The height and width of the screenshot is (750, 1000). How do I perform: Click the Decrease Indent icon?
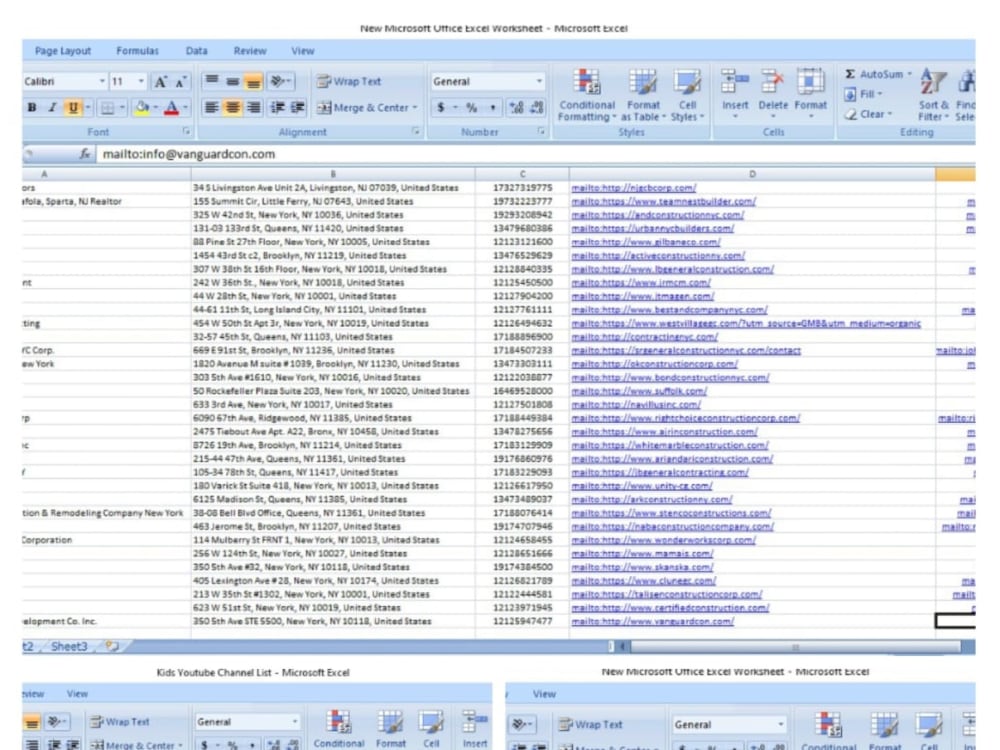point(277,108)
